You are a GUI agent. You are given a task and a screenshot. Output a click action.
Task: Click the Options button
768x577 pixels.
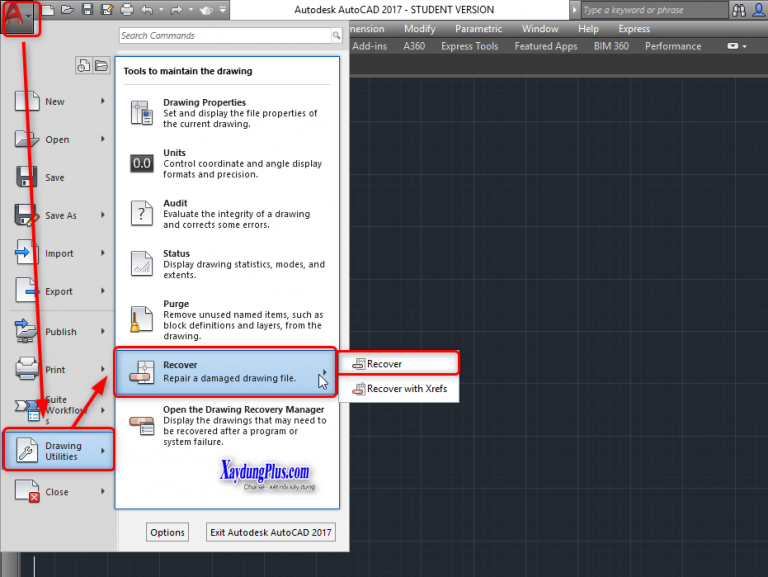point(167,532)
